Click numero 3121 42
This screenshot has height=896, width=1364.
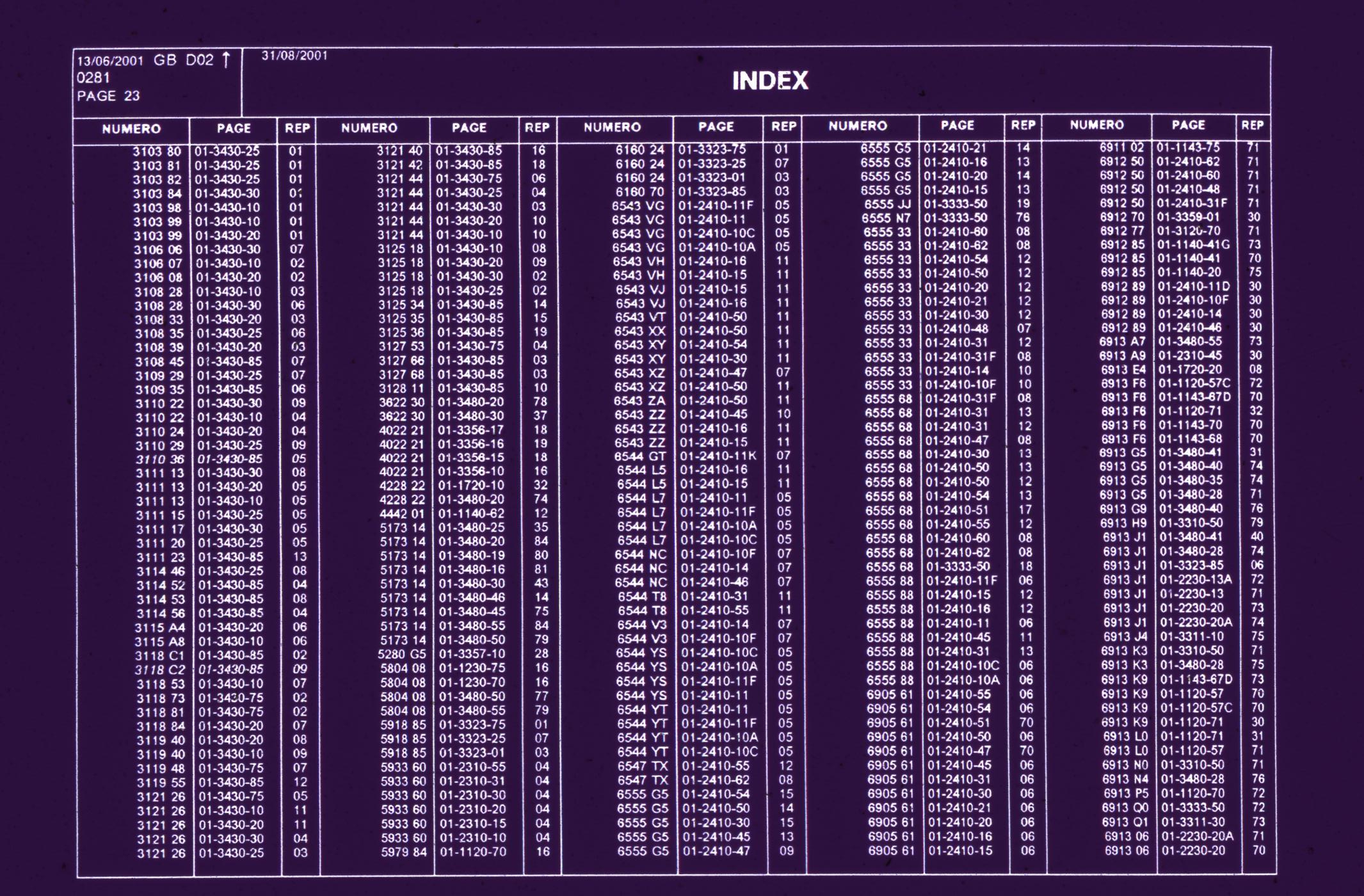pyautogui.click(x=399, y=165)
